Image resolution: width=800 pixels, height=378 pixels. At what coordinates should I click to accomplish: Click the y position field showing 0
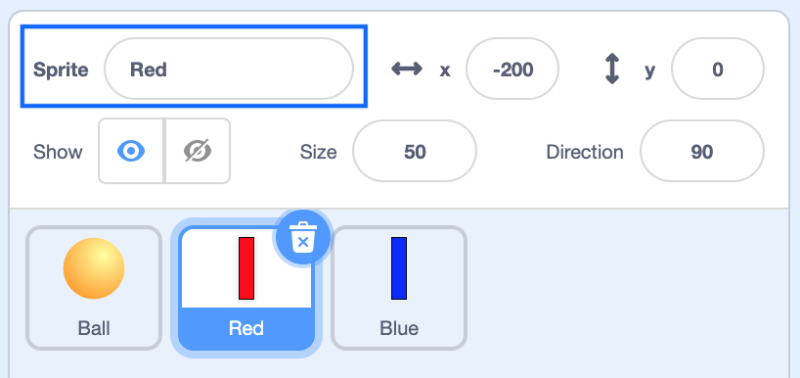point(718,69)
